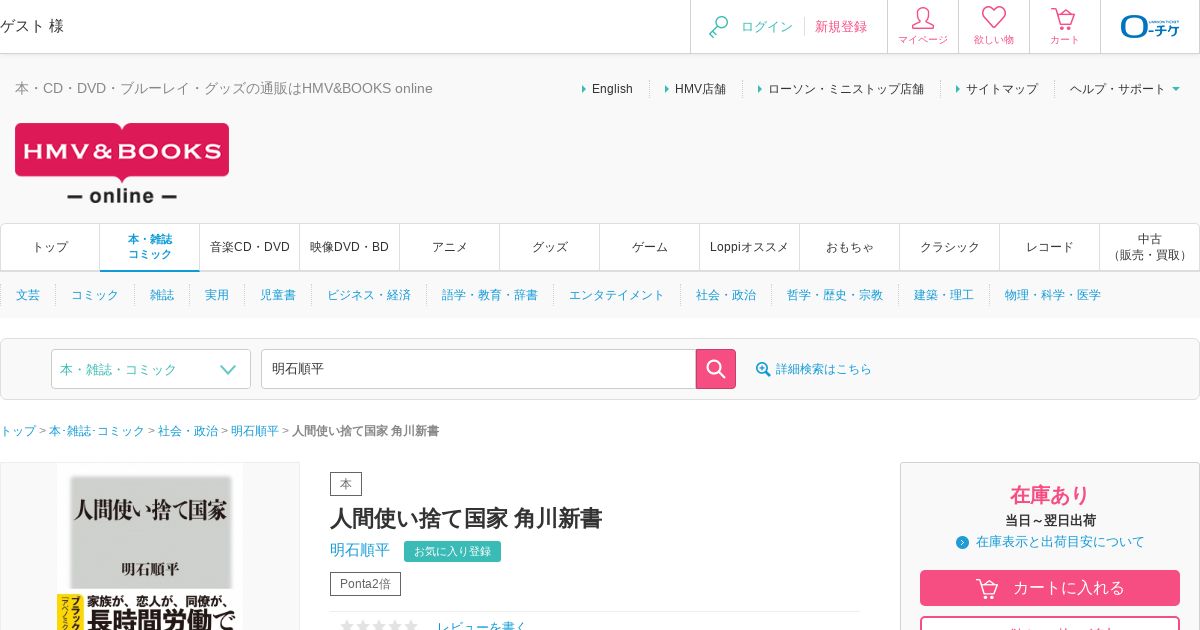Click the advanced search magnifier icon
Viewport: 1200px width, 630px height.
pyautogui.click(x=763, y=369)
